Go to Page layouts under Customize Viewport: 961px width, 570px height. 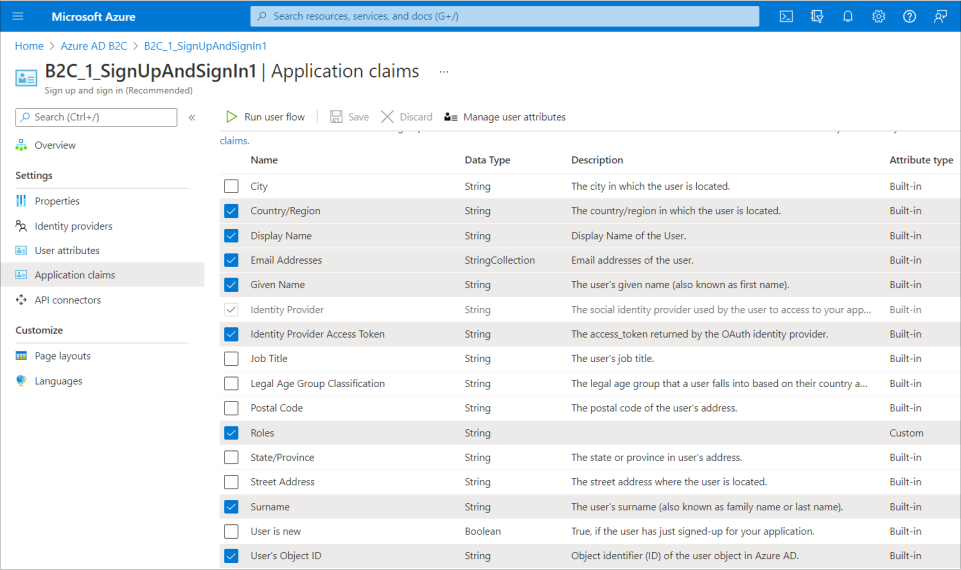(62, 356)
